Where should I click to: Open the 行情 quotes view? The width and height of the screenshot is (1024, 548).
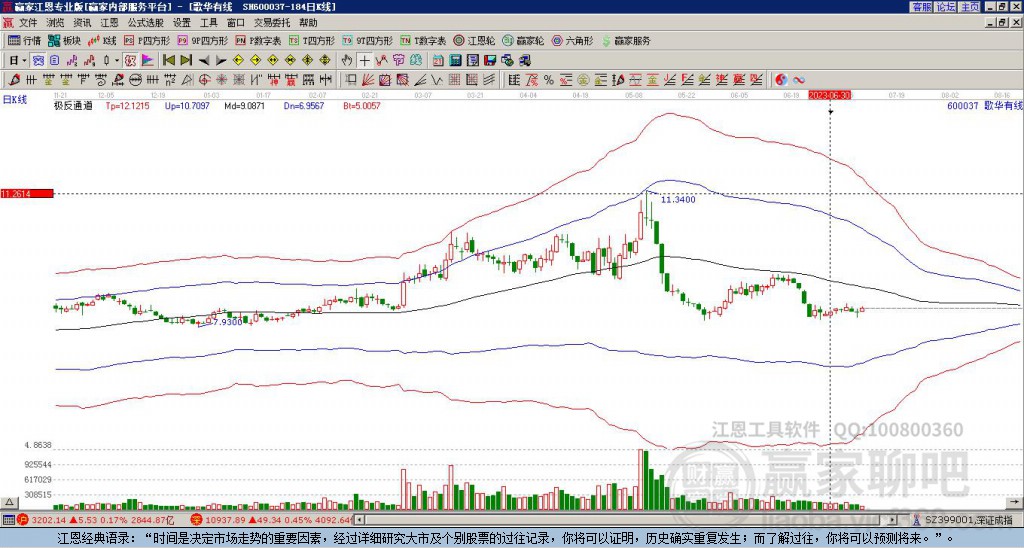point(24,40)
